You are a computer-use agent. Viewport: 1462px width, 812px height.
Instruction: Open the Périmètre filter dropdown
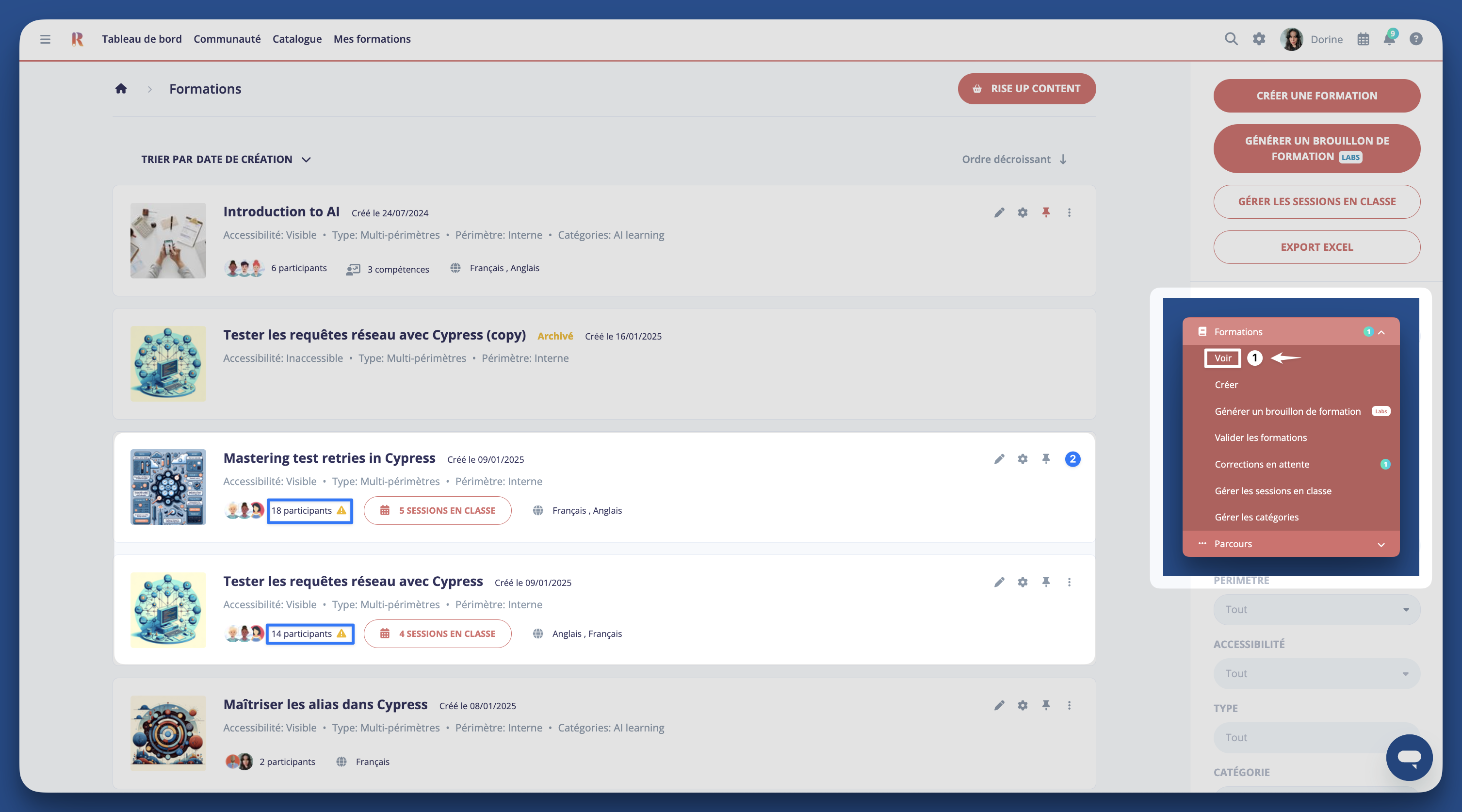(x=1316, y=609)
